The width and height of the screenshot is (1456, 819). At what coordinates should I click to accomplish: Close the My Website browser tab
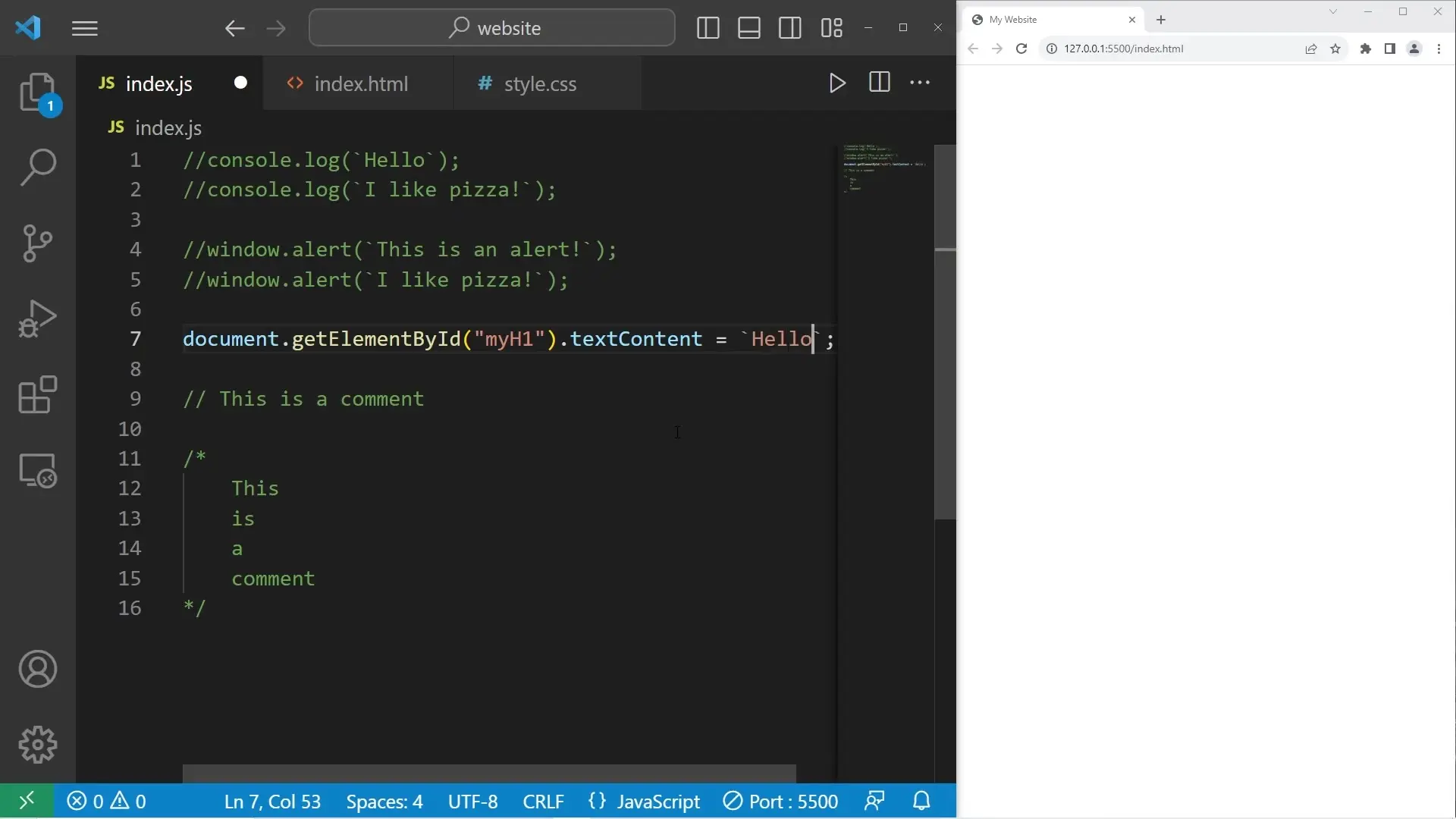(x=1131, y=20)
